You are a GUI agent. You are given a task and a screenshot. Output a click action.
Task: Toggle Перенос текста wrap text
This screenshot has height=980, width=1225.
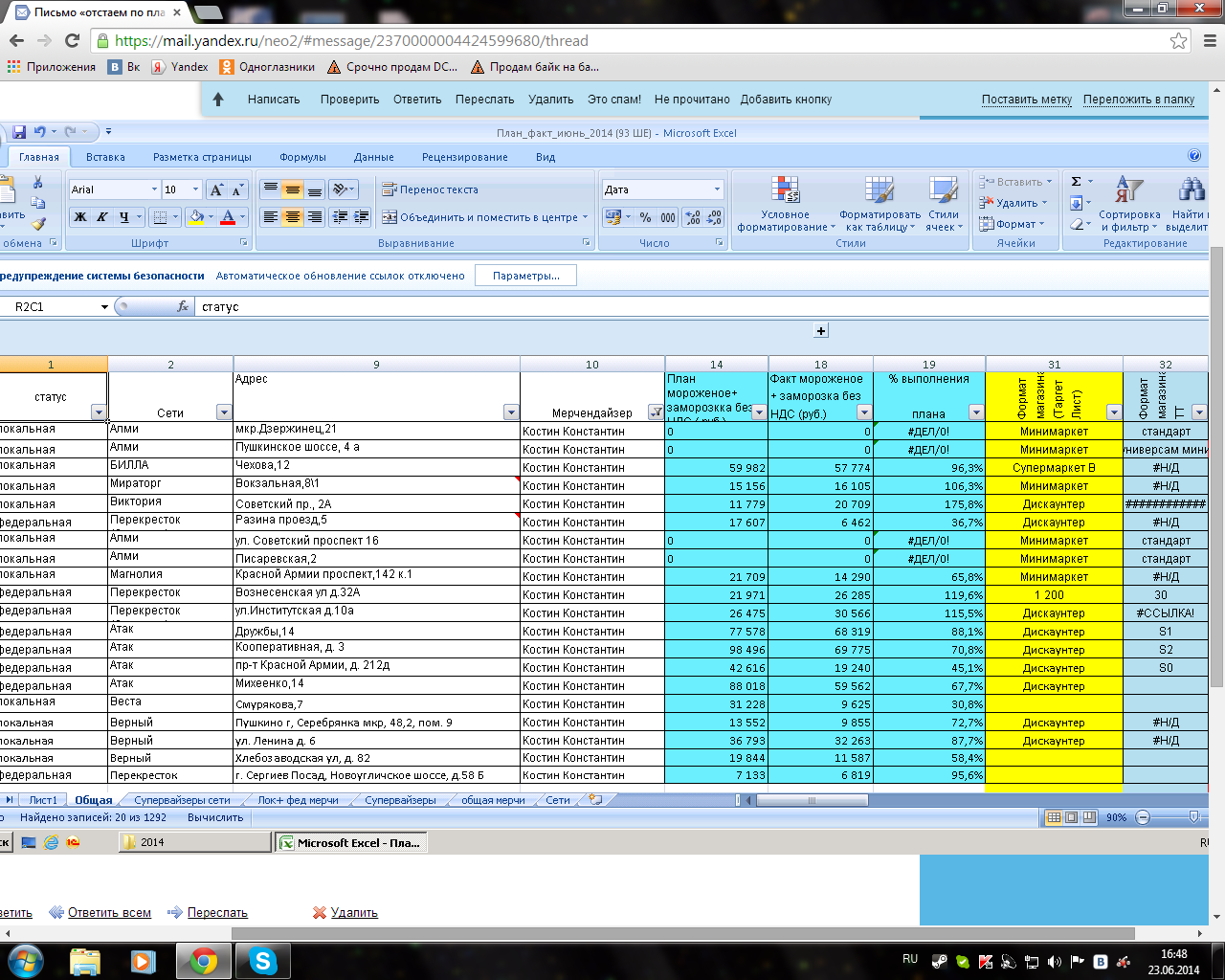430,189
